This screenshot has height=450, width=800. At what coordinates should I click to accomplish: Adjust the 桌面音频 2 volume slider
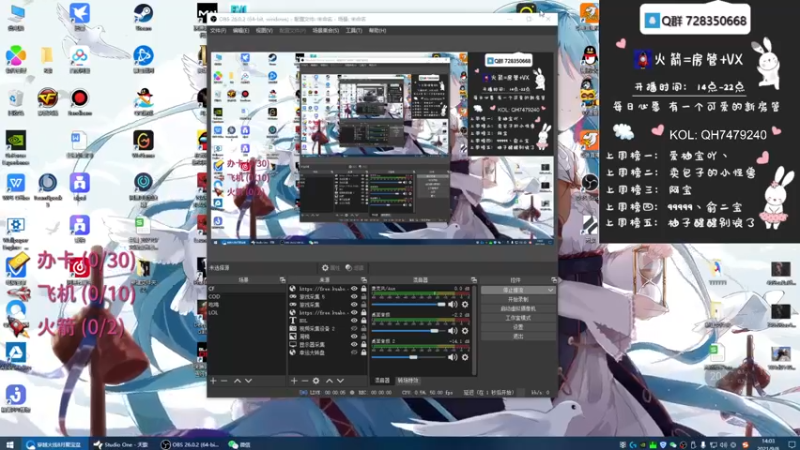(409, 357)
